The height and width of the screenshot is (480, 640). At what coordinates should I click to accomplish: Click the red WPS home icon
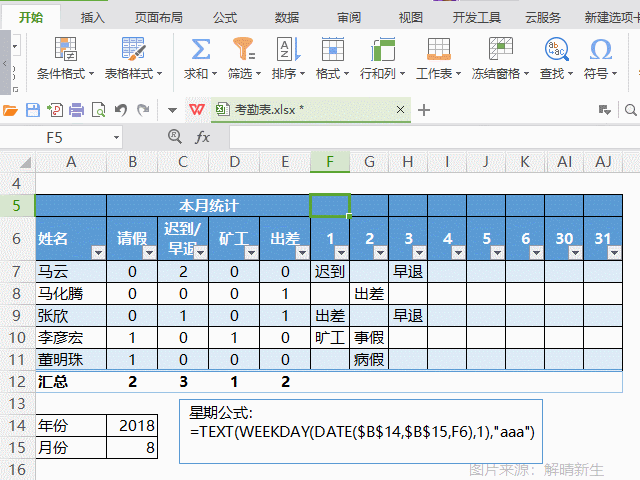click(197, 109)
